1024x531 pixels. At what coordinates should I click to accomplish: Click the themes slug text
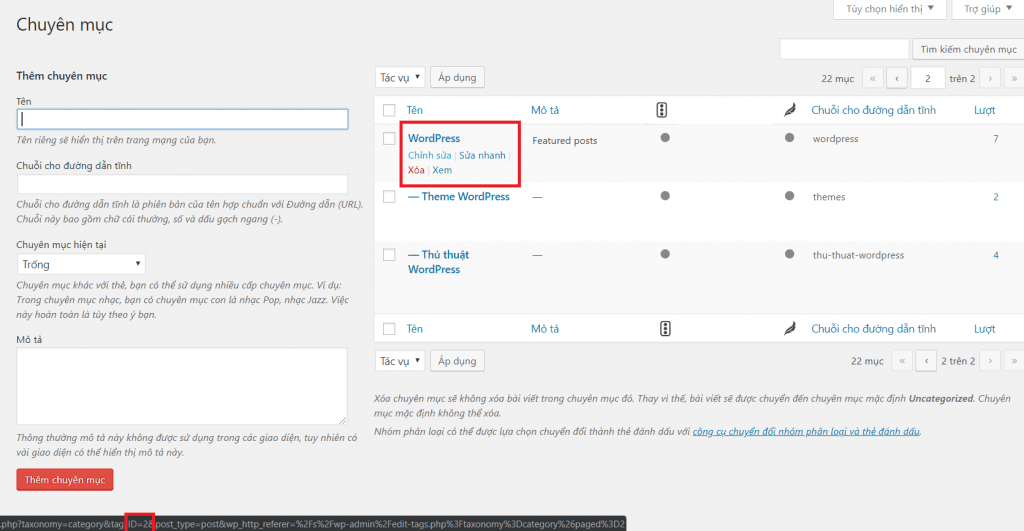(829, 197)
